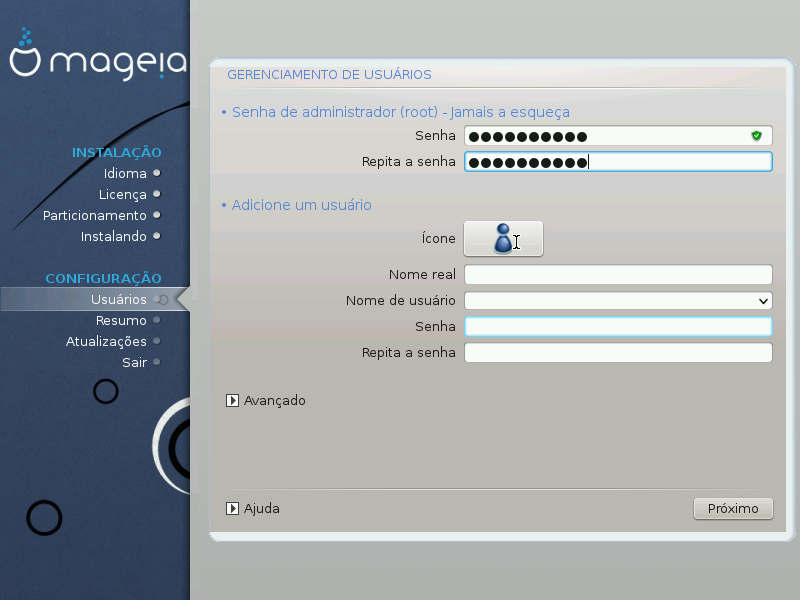Click the Mageia logo

pyautogui.click(x=97, y=55)
